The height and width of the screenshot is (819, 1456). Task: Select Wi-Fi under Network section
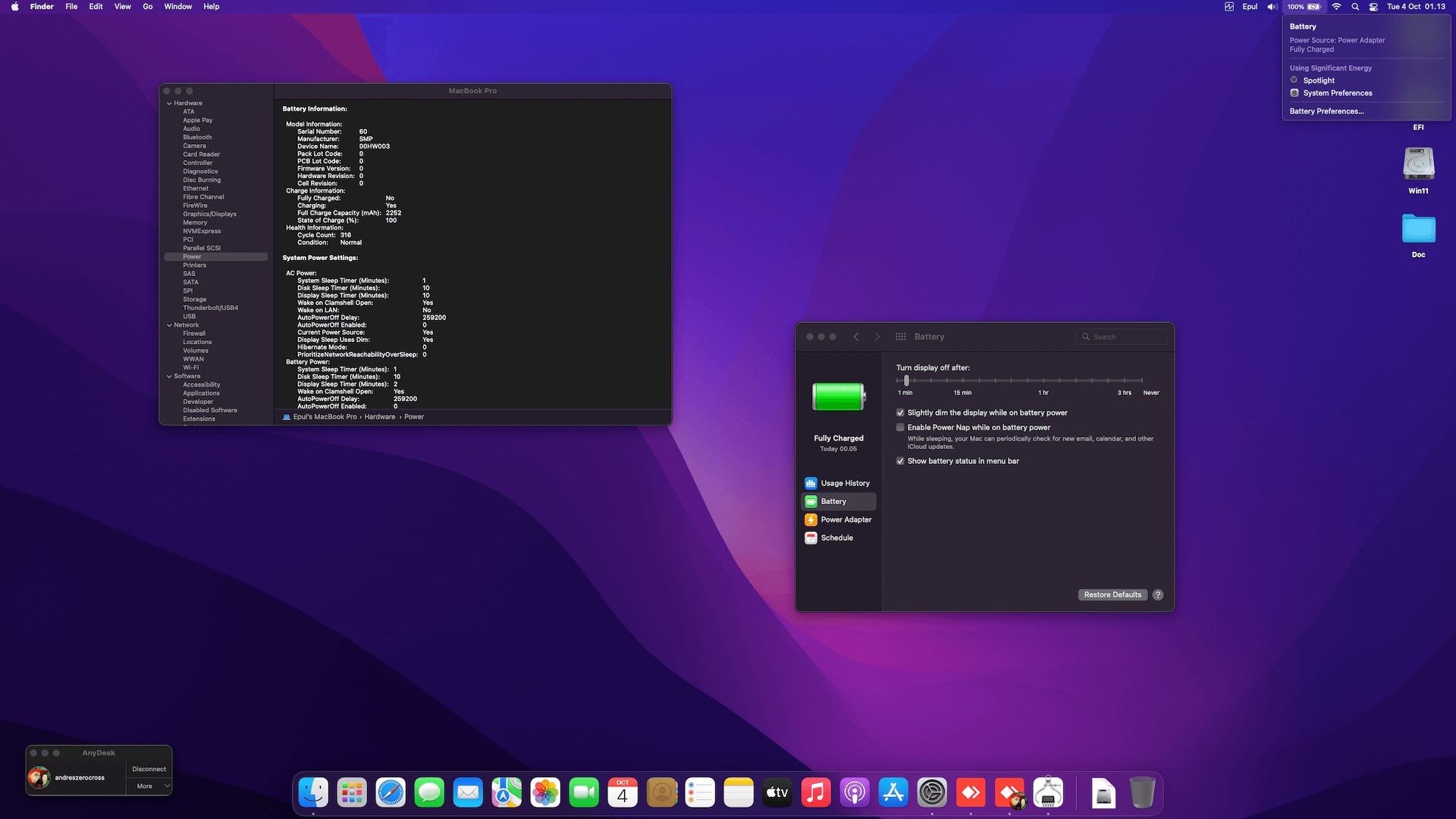click(x=190, y=368)
